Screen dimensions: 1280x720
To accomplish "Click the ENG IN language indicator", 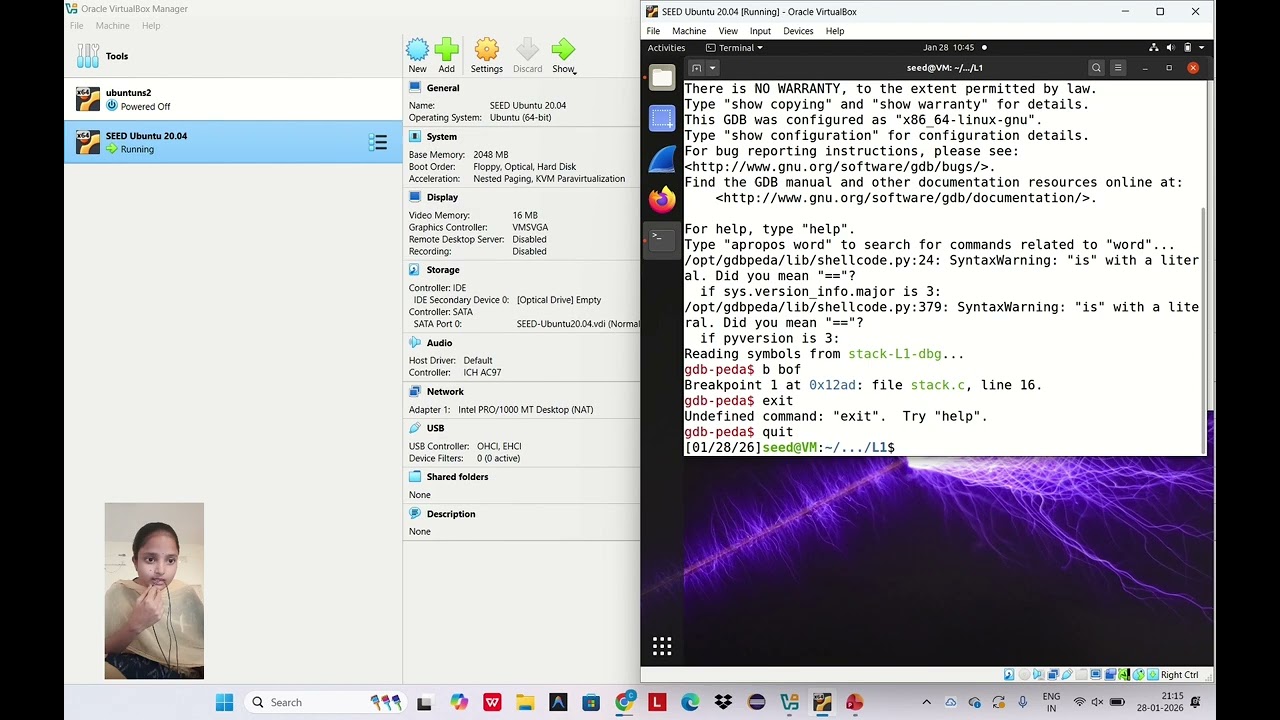I will (1051, 702).
